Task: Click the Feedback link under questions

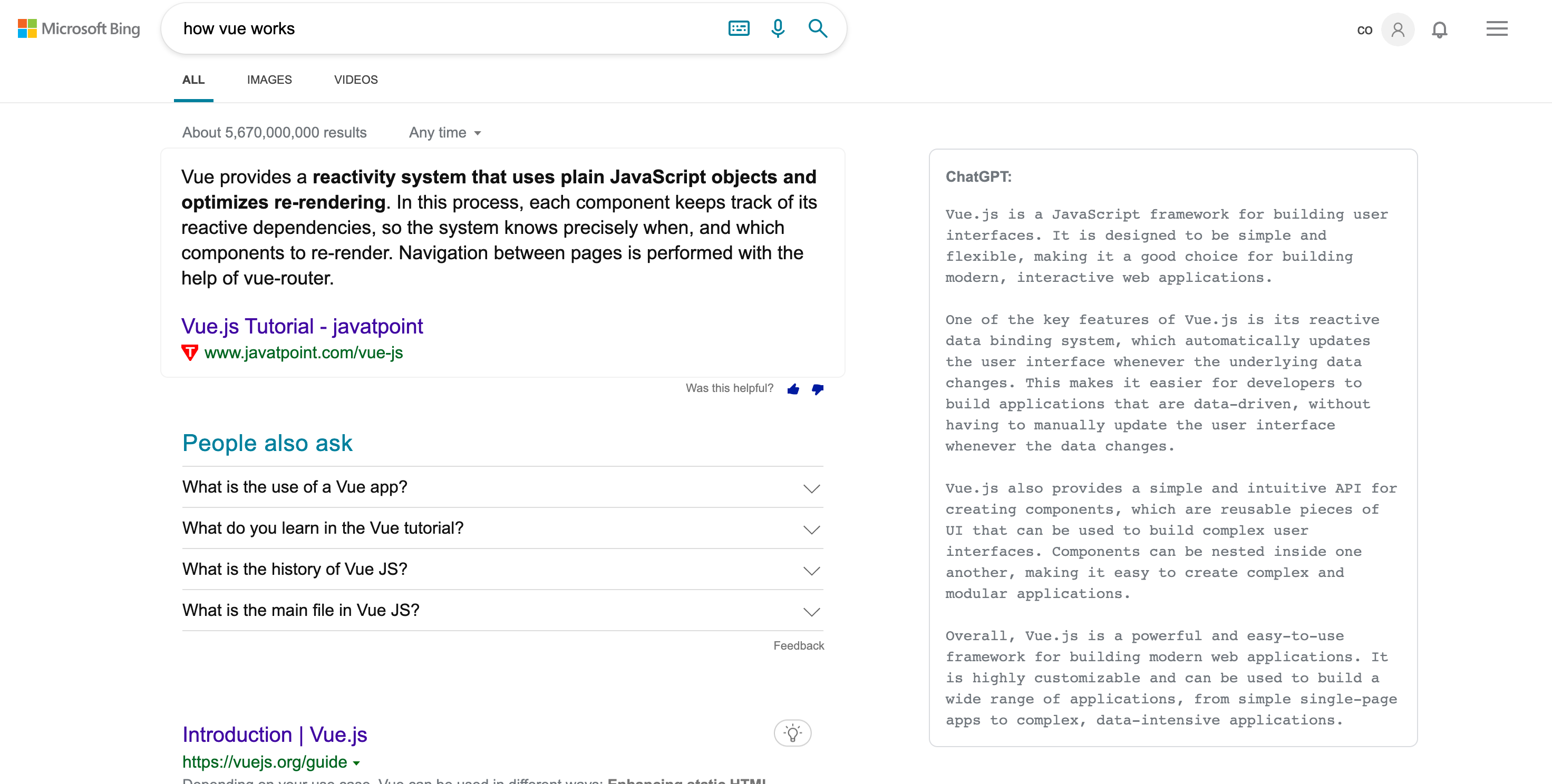Action: [x=798, y=645]
